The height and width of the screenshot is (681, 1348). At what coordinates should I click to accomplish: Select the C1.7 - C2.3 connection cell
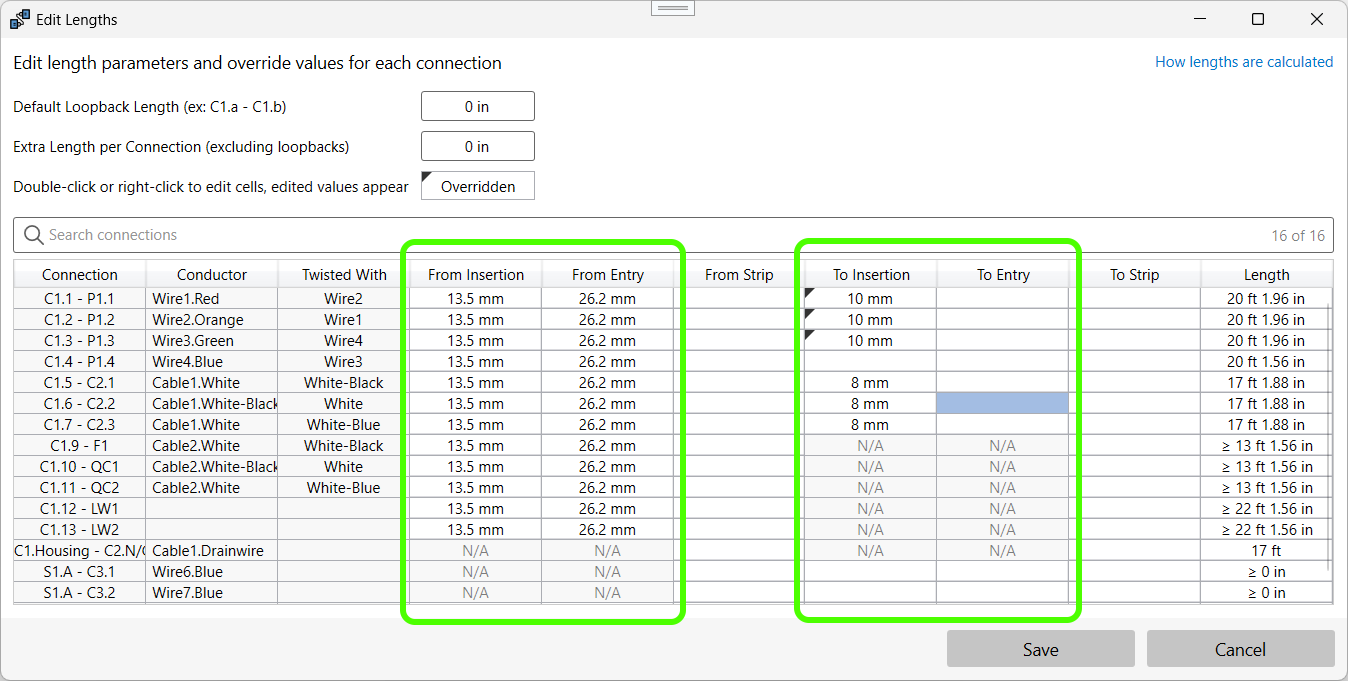pos(80,424)
